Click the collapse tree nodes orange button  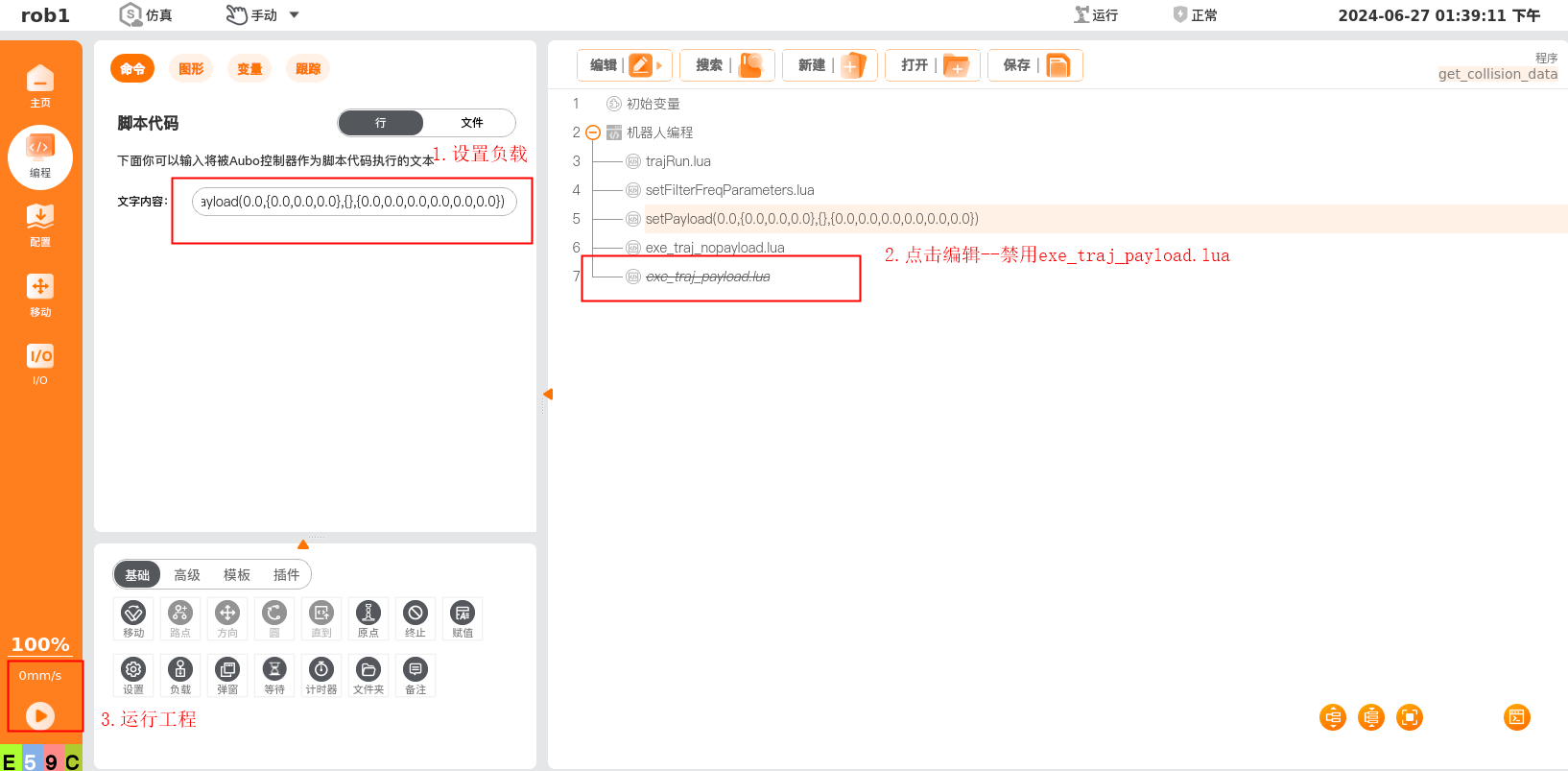coord(1371,717)
